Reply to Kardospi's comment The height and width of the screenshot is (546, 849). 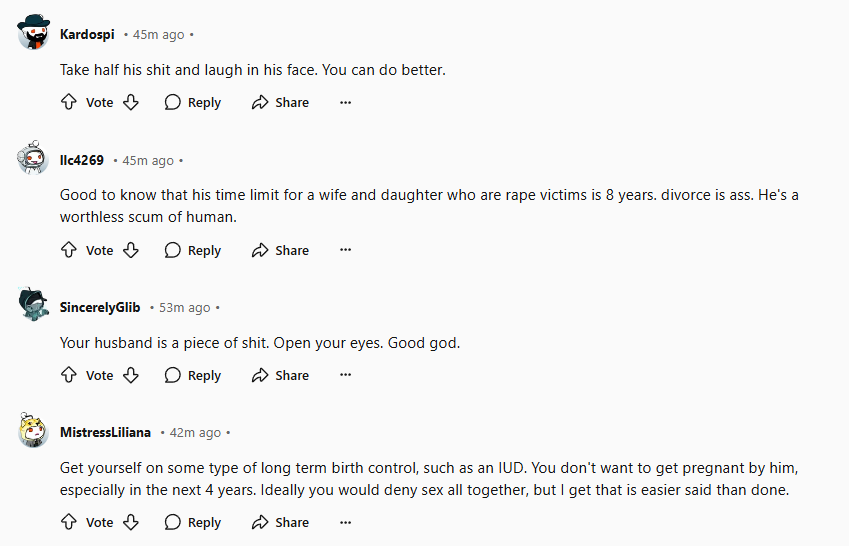pyautogui.click(x=193, y=102)
